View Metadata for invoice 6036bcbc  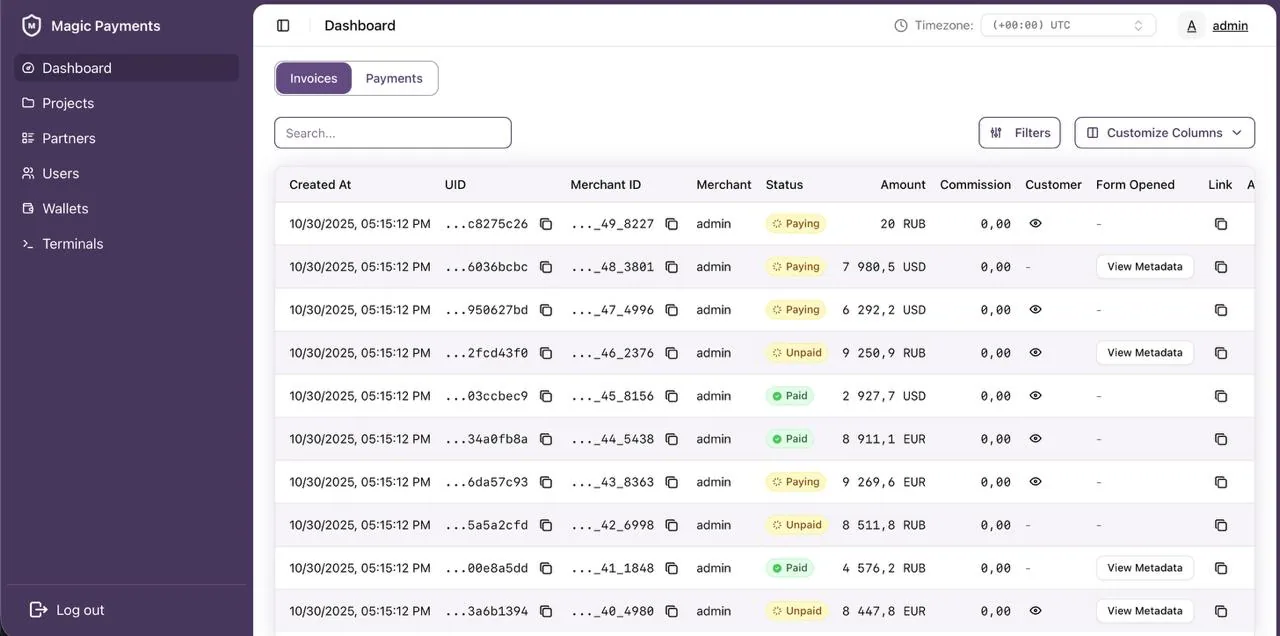pyautogui.click(x=1145, y=267)
